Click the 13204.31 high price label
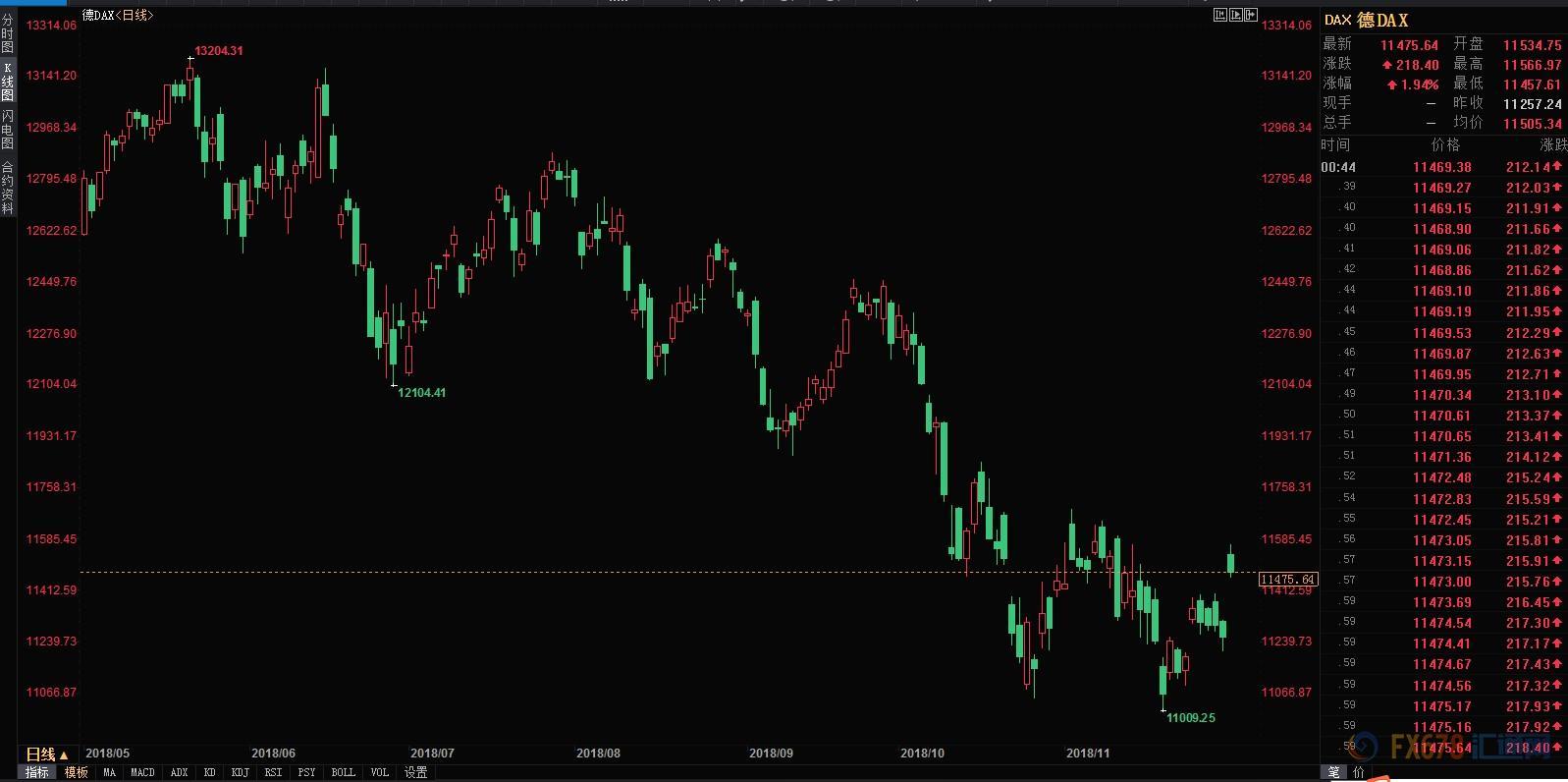This screenshot has width=1568, height=782. [219, 51]
